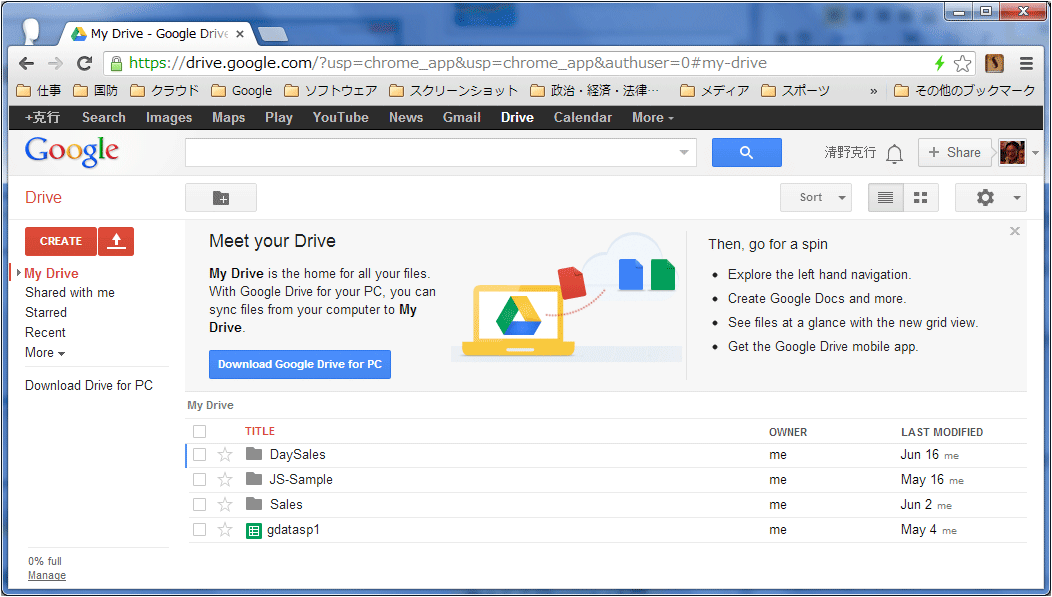Close the Meet your Drive banner
The width and height of the screenshot is (1052, 597).
coord(1015,231)
